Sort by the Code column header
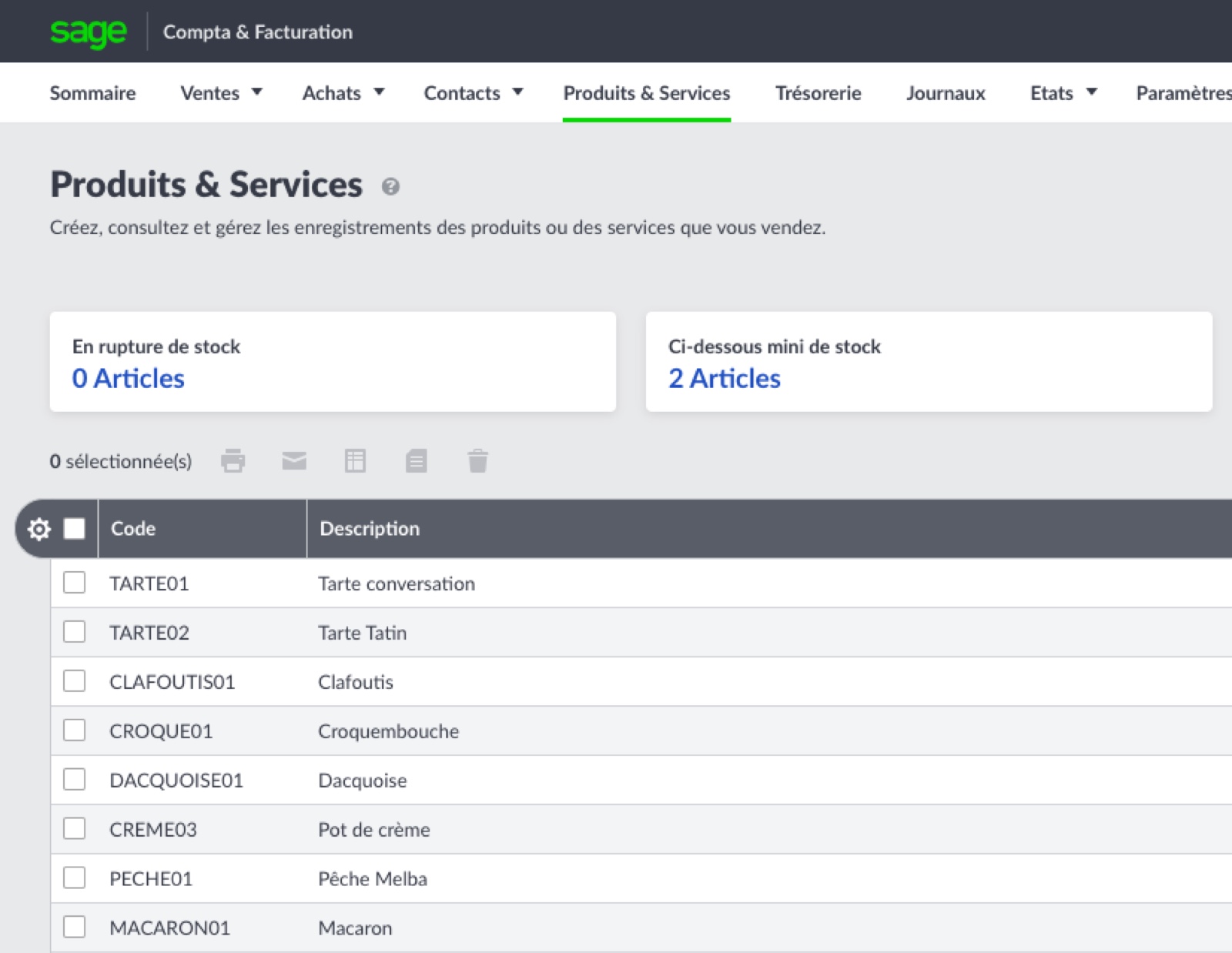The image size is (1232, 953). tap(133, 529)
